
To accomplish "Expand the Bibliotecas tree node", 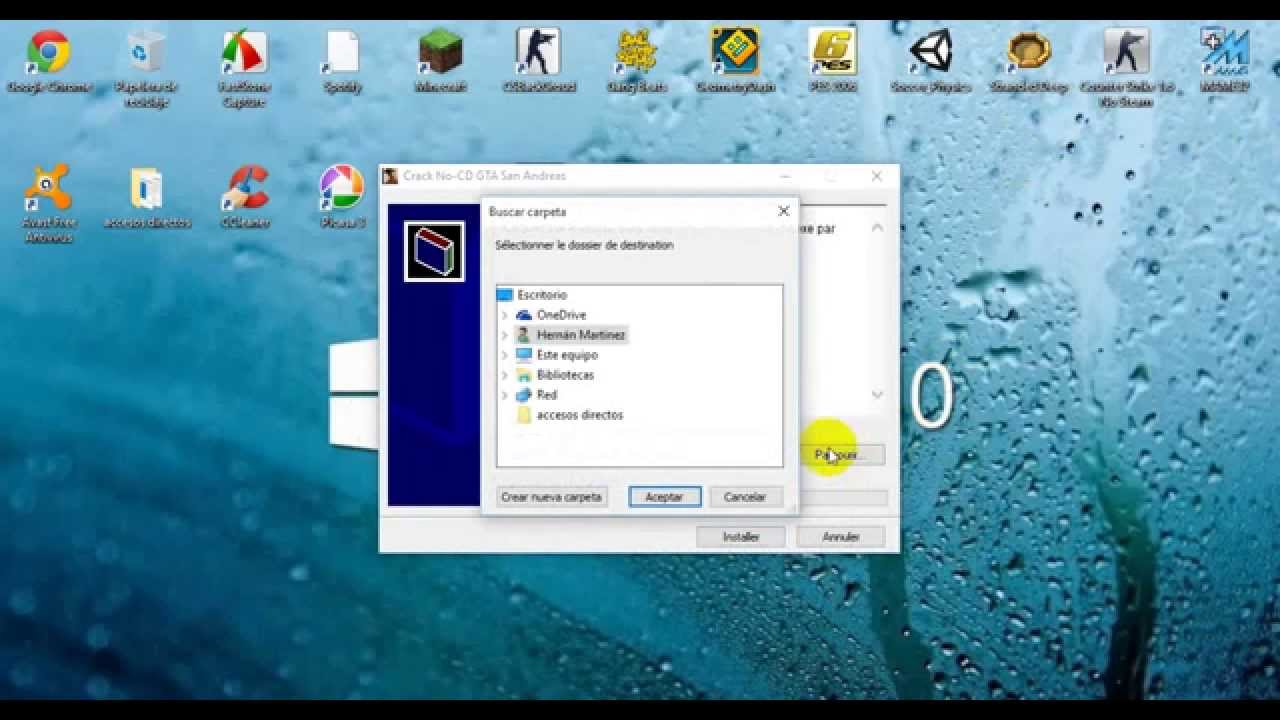I will point(504,375).
